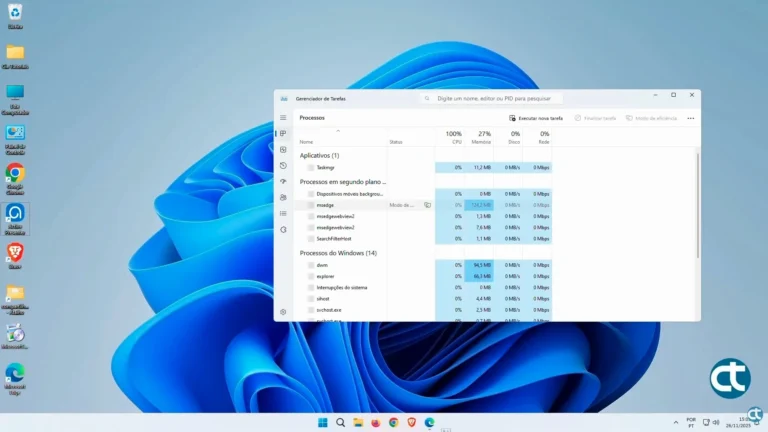
Task: Click the three-dot more options button
Action: tap(691, 118)
